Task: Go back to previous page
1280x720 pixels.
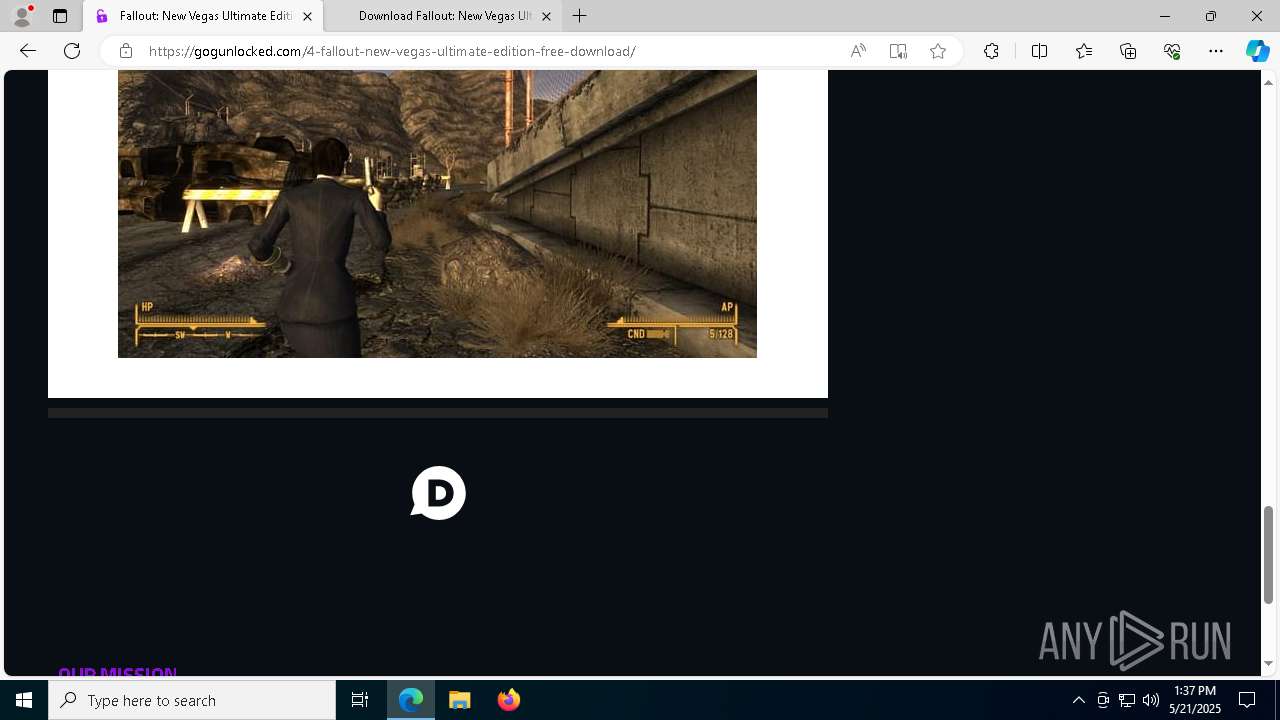Action: (x=28, y=51)
